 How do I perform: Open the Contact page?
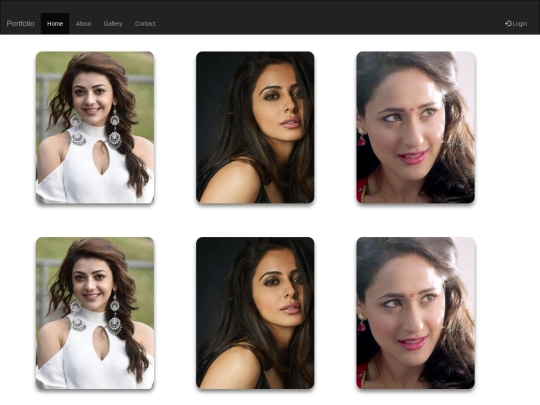click(145, 23)
